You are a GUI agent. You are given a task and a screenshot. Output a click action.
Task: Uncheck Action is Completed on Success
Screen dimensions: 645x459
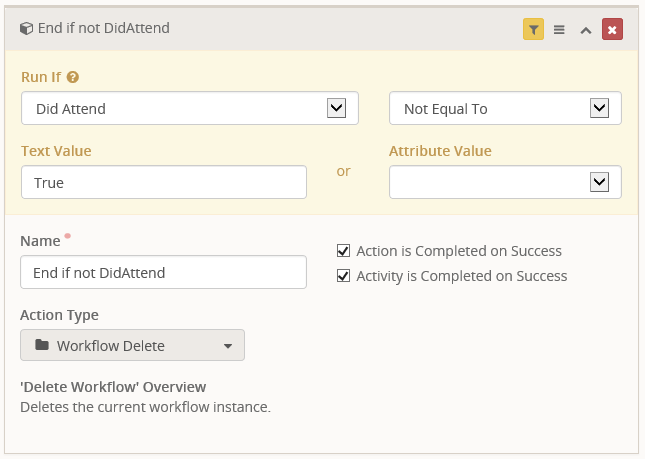point(343,251)
